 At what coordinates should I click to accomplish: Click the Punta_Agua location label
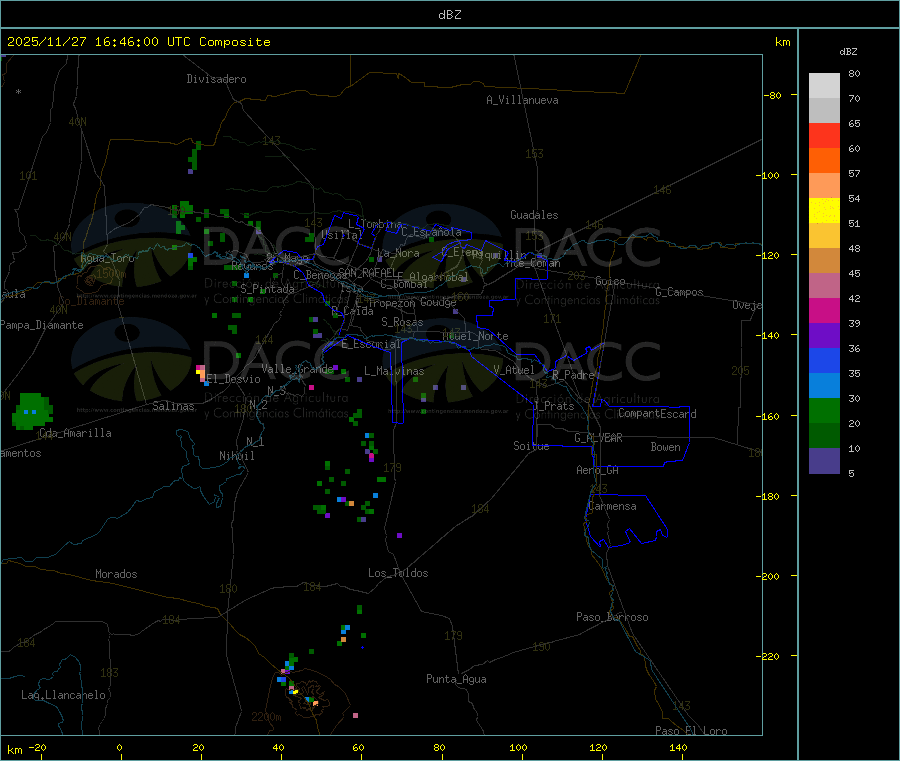tap(456, 679)
